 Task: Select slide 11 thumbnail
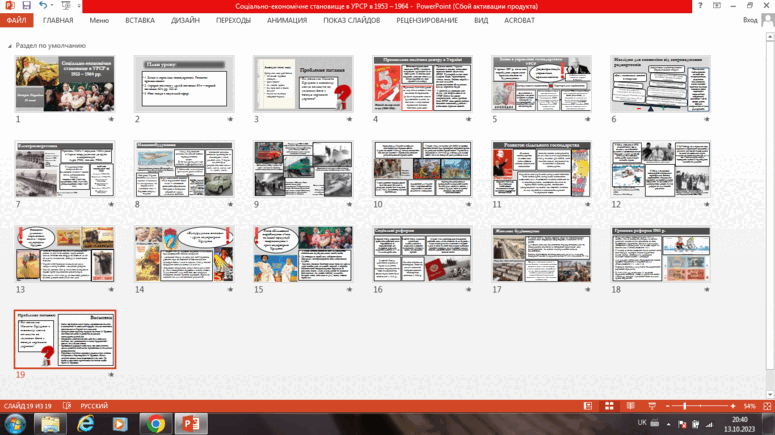tap(542, 169)
